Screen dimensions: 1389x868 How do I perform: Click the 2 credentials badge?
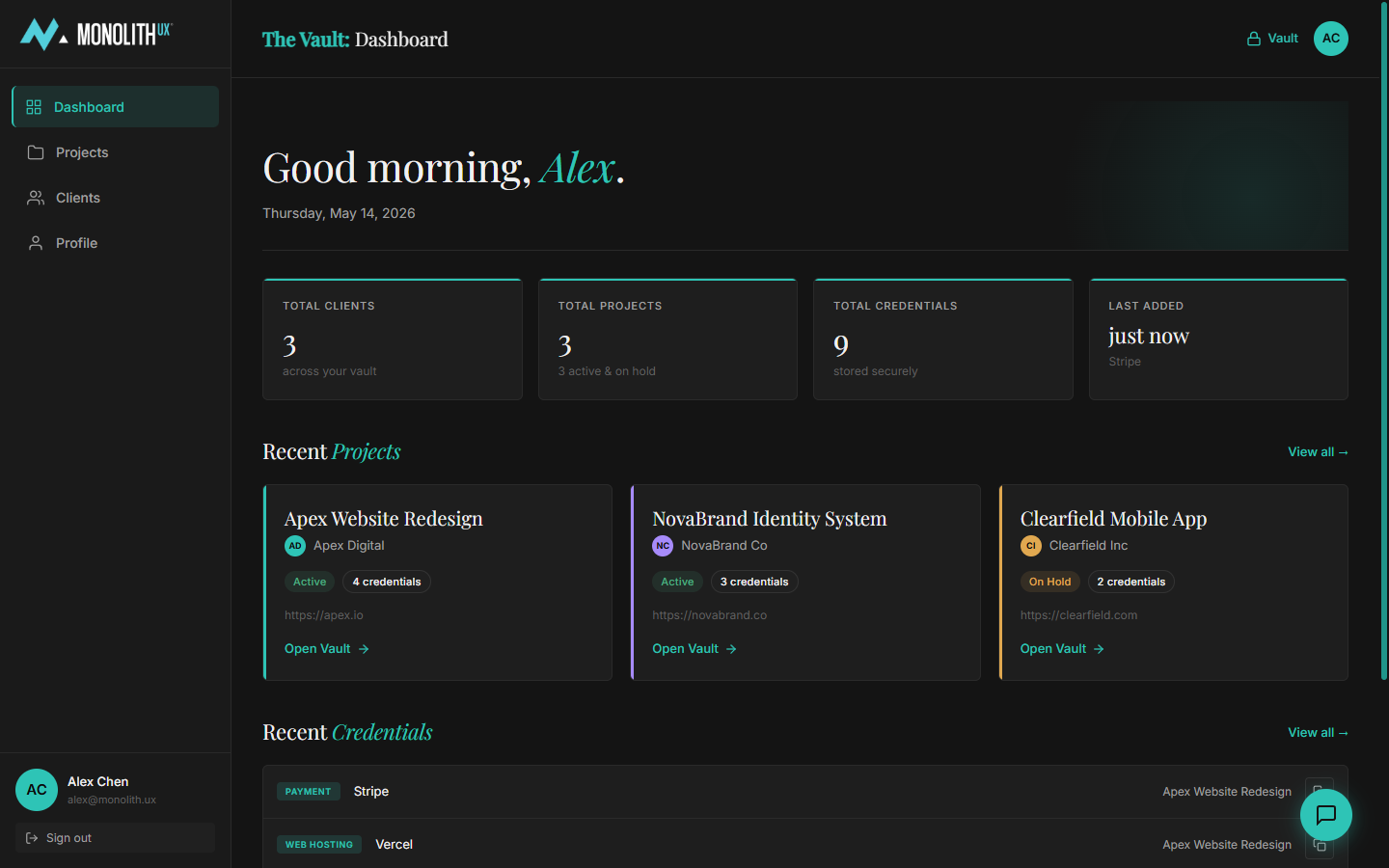click(x=1131, y=582)
